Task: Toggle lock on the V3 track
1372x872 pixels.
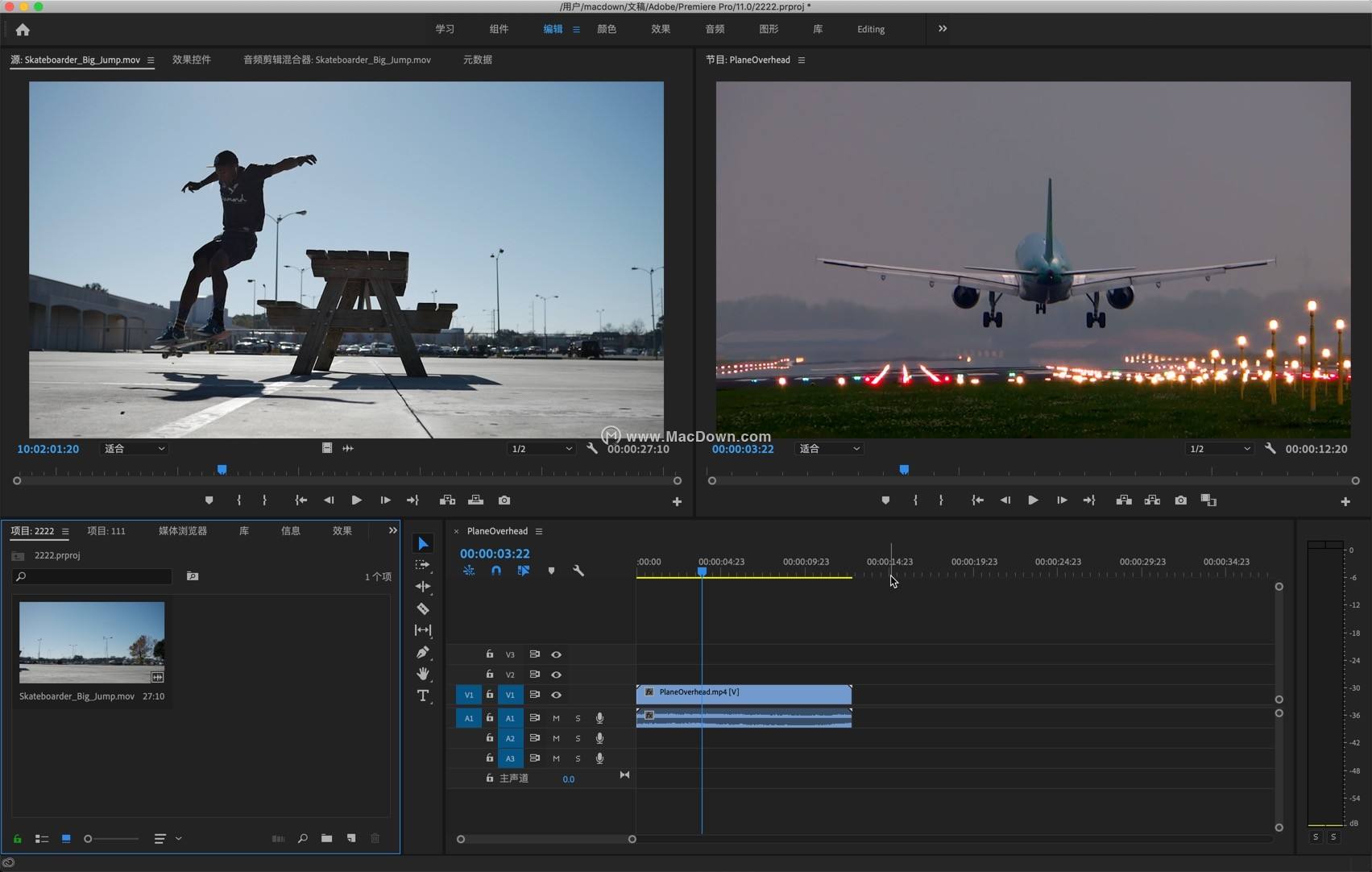Action: click(x=489, y=654)
